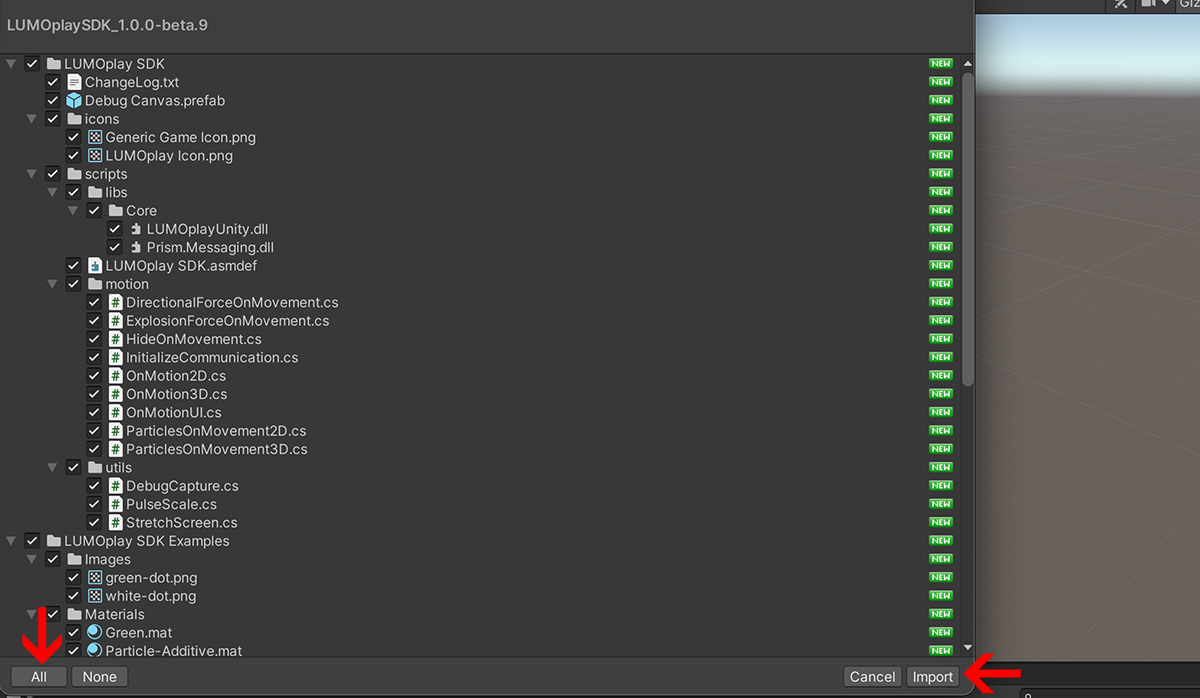The width and height of the screenshot is (1200, 698).
Task: Click the OnMotion2D.cs script icon
Action: [116, 376]
